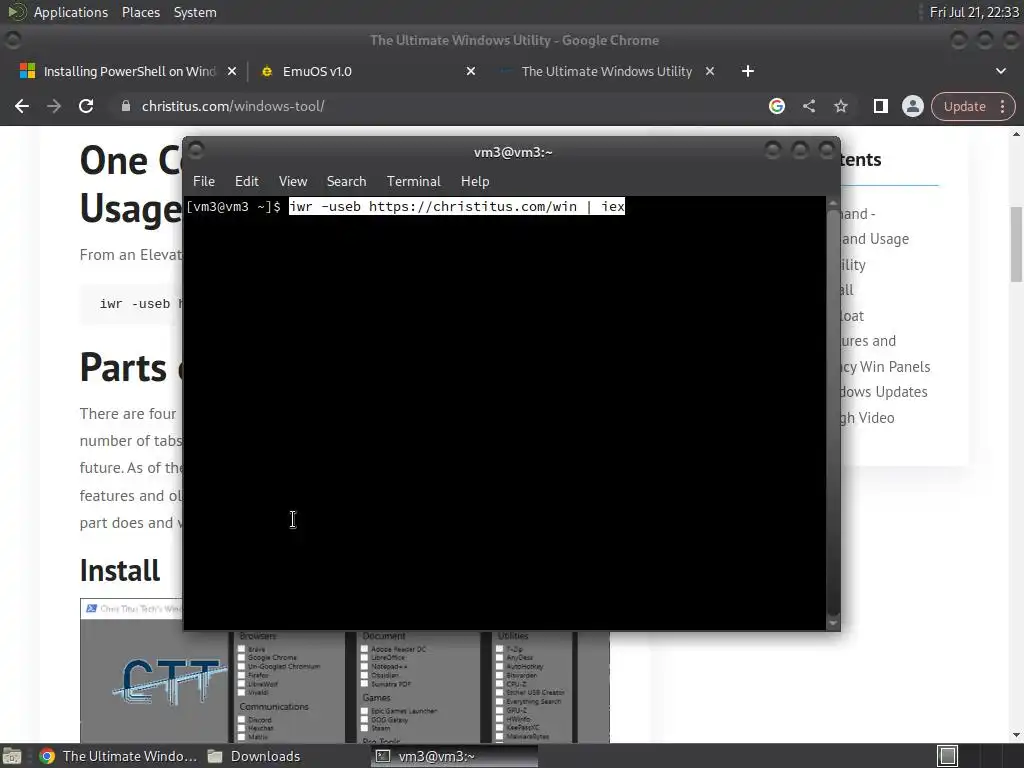Open the Places menu
Screen dimensions: 1024x768
click(x=140, y=12)
